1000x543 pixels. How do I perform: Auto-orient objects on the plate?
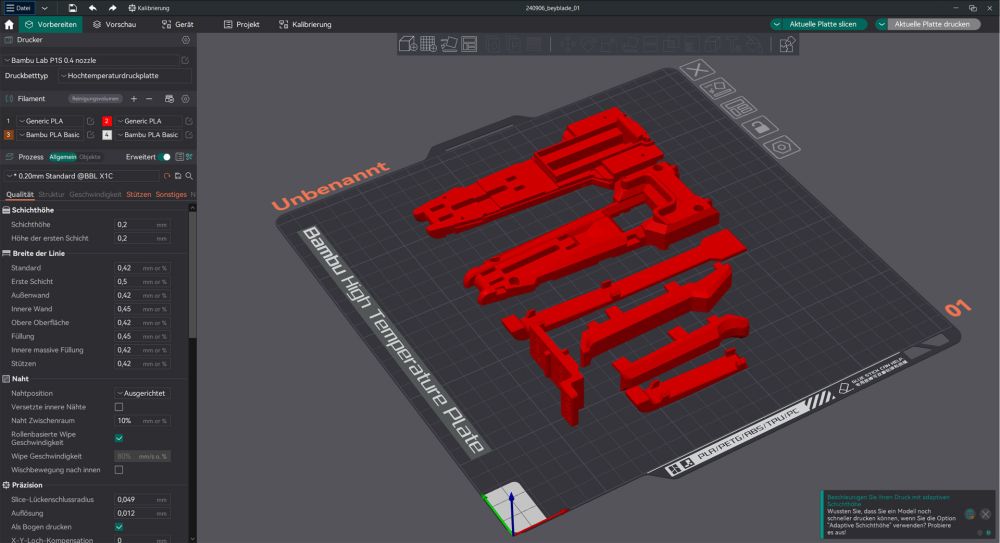[449, 44]
